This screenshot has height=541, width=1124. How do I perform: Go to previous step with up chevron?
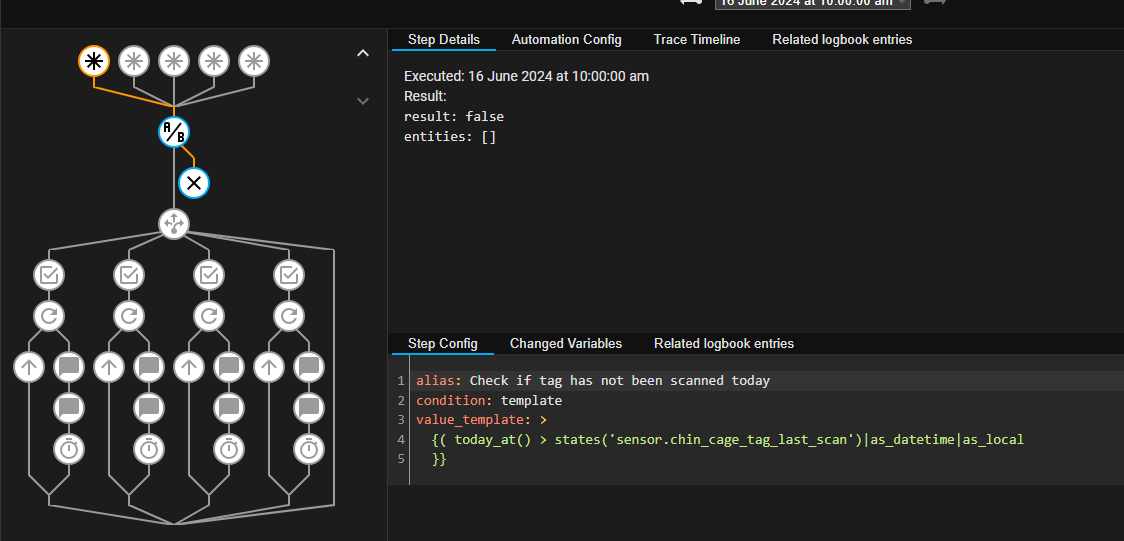tap(363, 54)
